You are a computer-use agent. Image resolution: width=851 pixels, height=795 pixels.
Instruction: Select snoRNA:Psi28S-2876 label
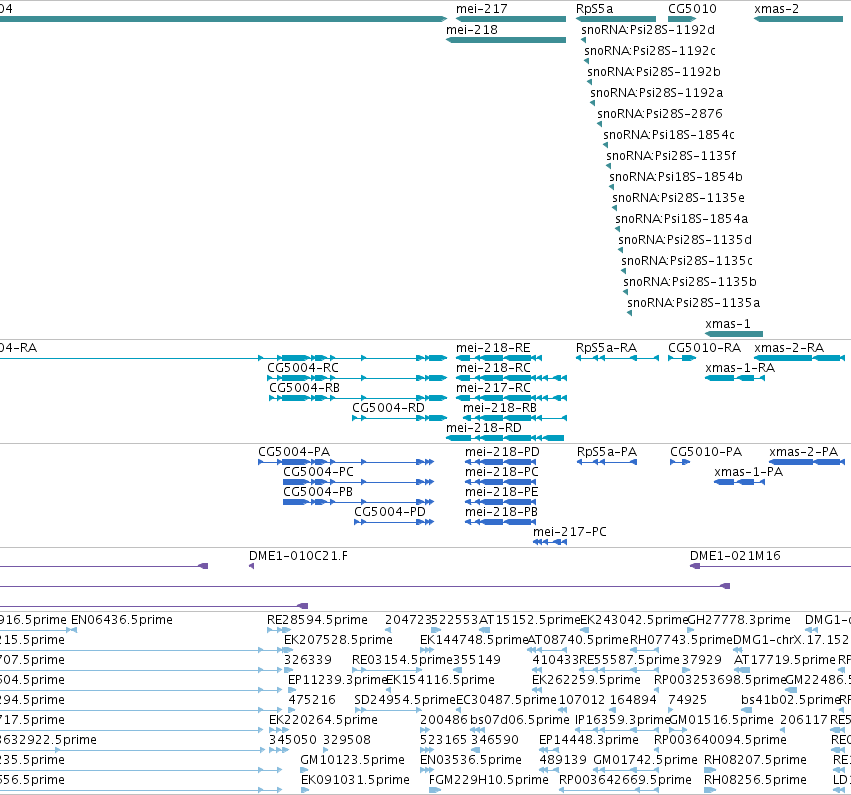660,114
